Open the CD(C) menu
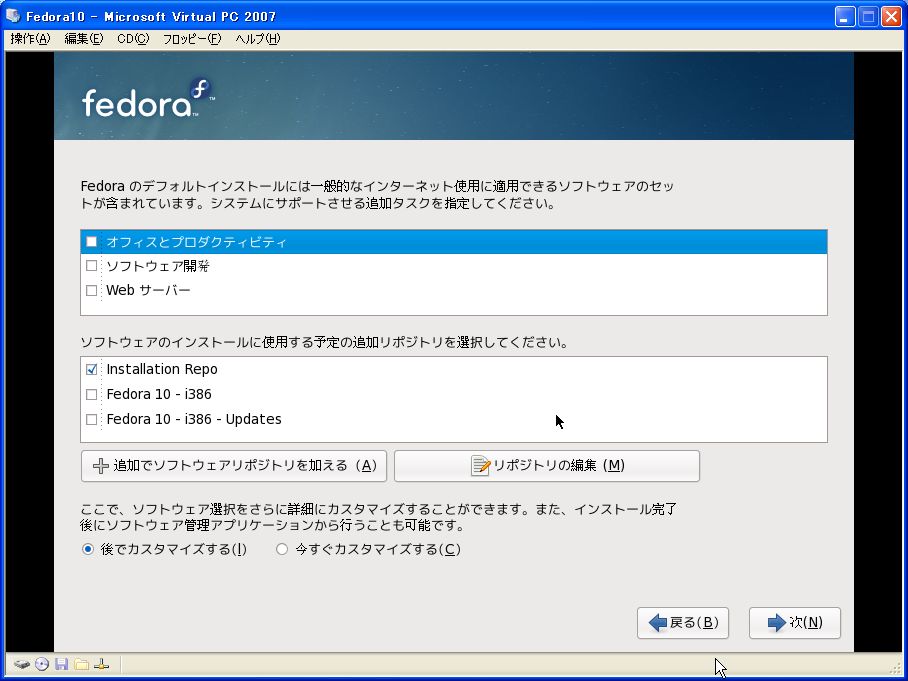The width and height of the screenshot is (908, 681). tap(133, 39)
